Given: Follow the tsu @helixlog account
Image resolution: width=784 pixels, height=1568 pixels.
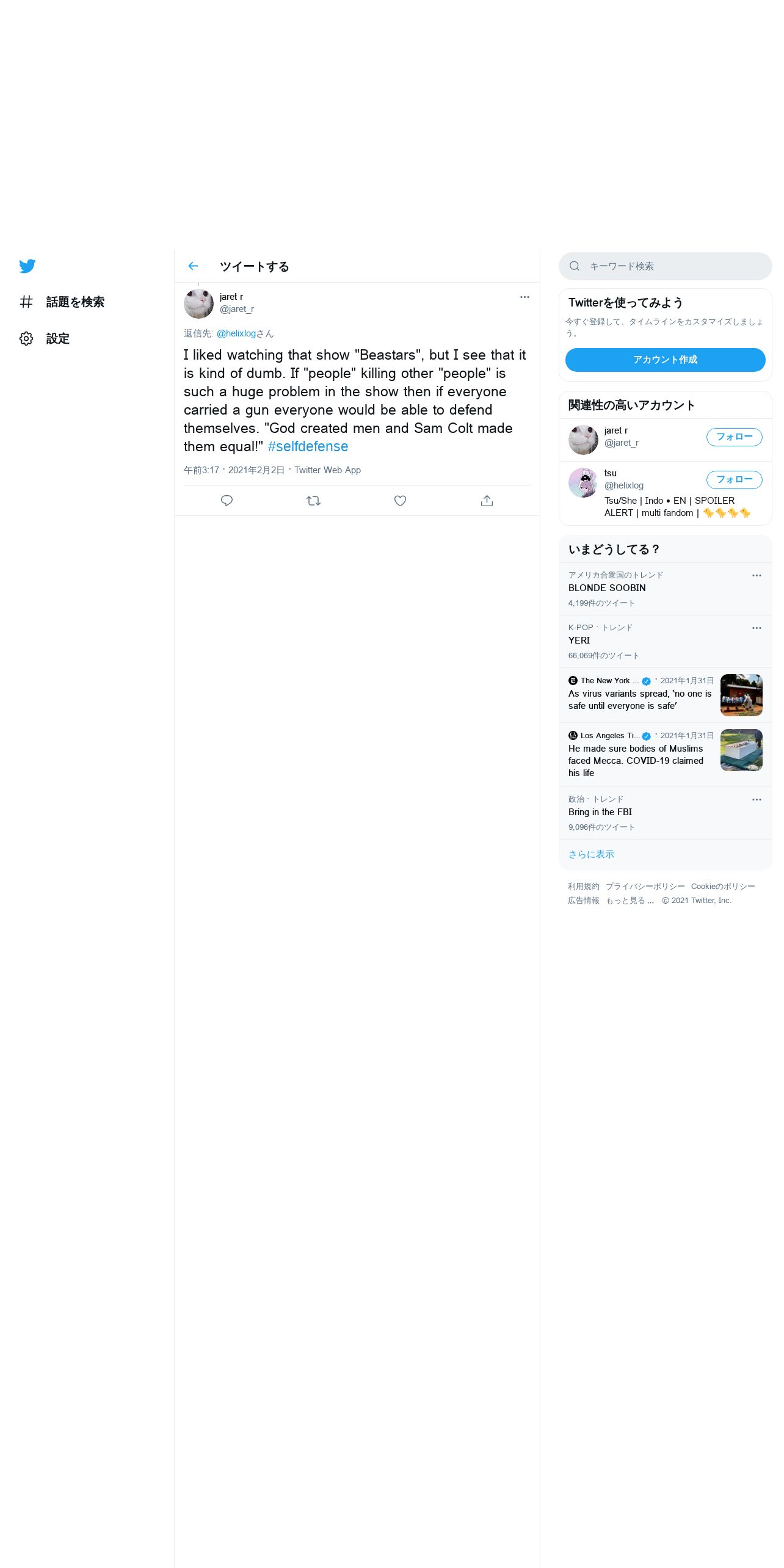Looking at the screenshot, I should tap(734, 480).
